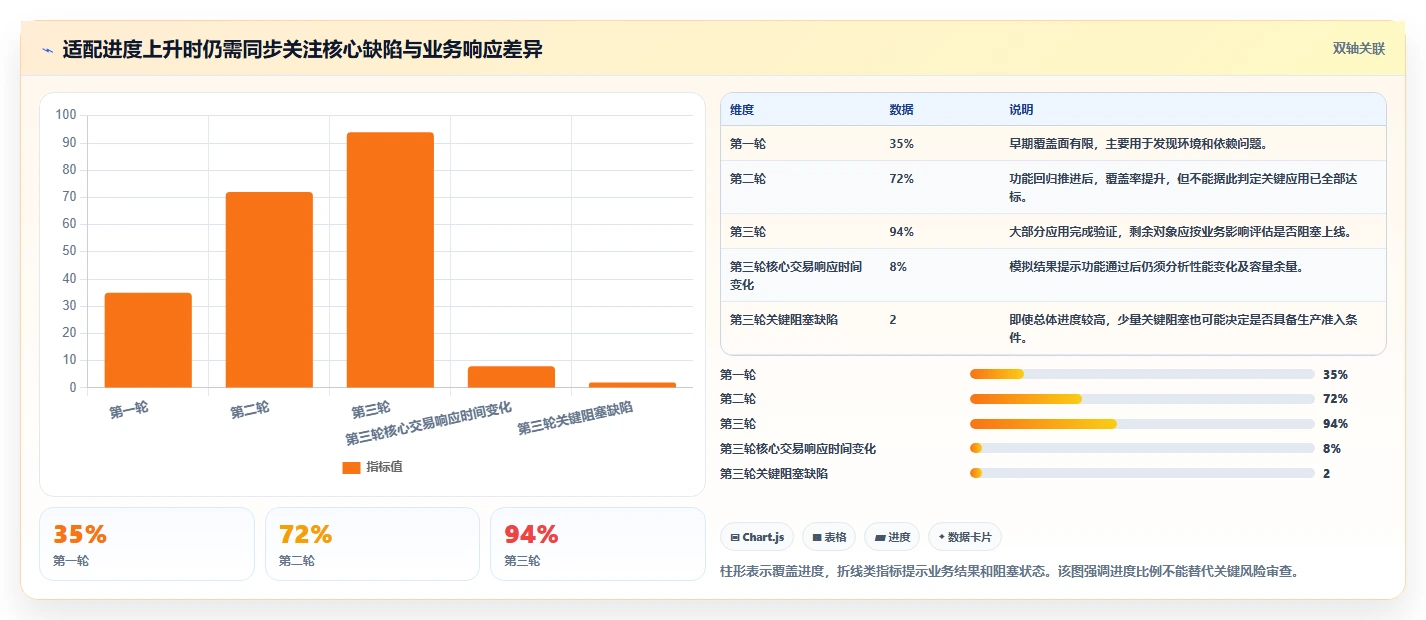1426x620 pixels.
Task: Click the 50 y-axis tick label
Action: coord(69,251)
